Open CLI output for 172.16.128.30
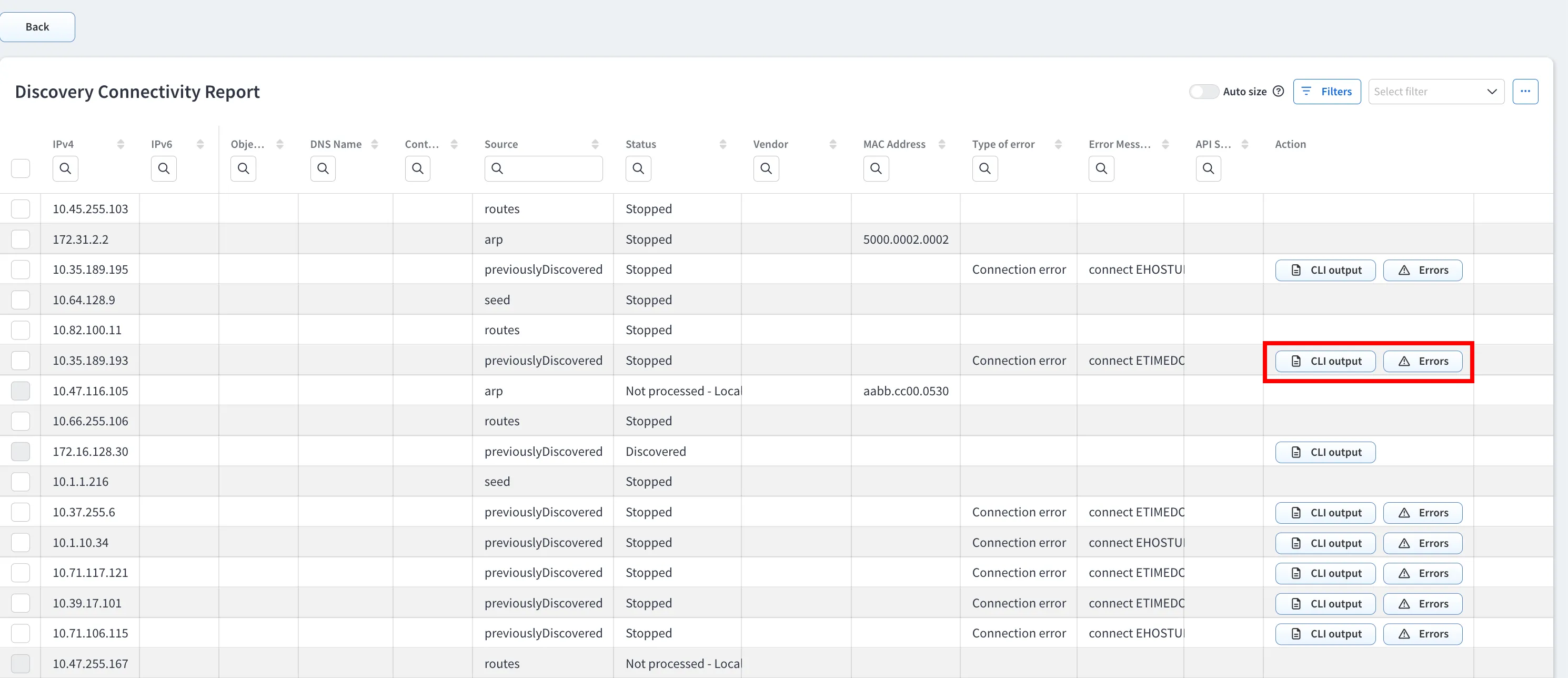The height and width of the screenshot is (678, 1568). point(1325,452)
